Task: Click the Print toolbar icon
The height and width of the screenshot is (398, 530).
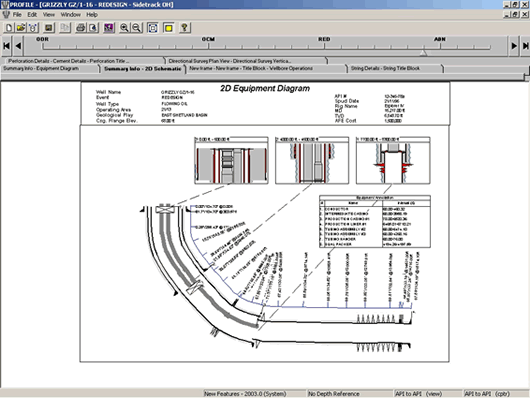Action: (80, 28)
